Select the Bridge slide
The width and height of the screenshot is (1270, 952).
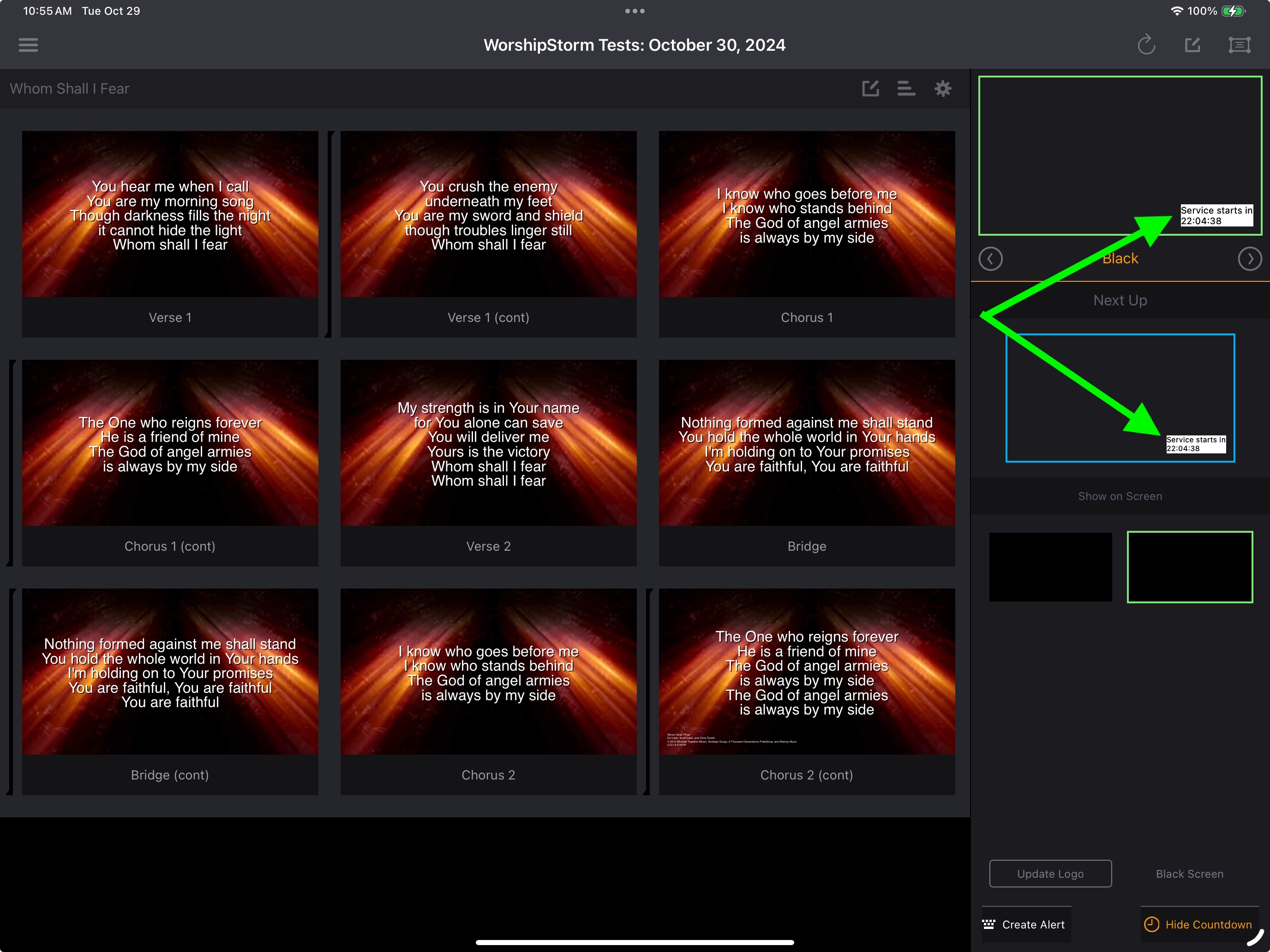tap(807, 463)
